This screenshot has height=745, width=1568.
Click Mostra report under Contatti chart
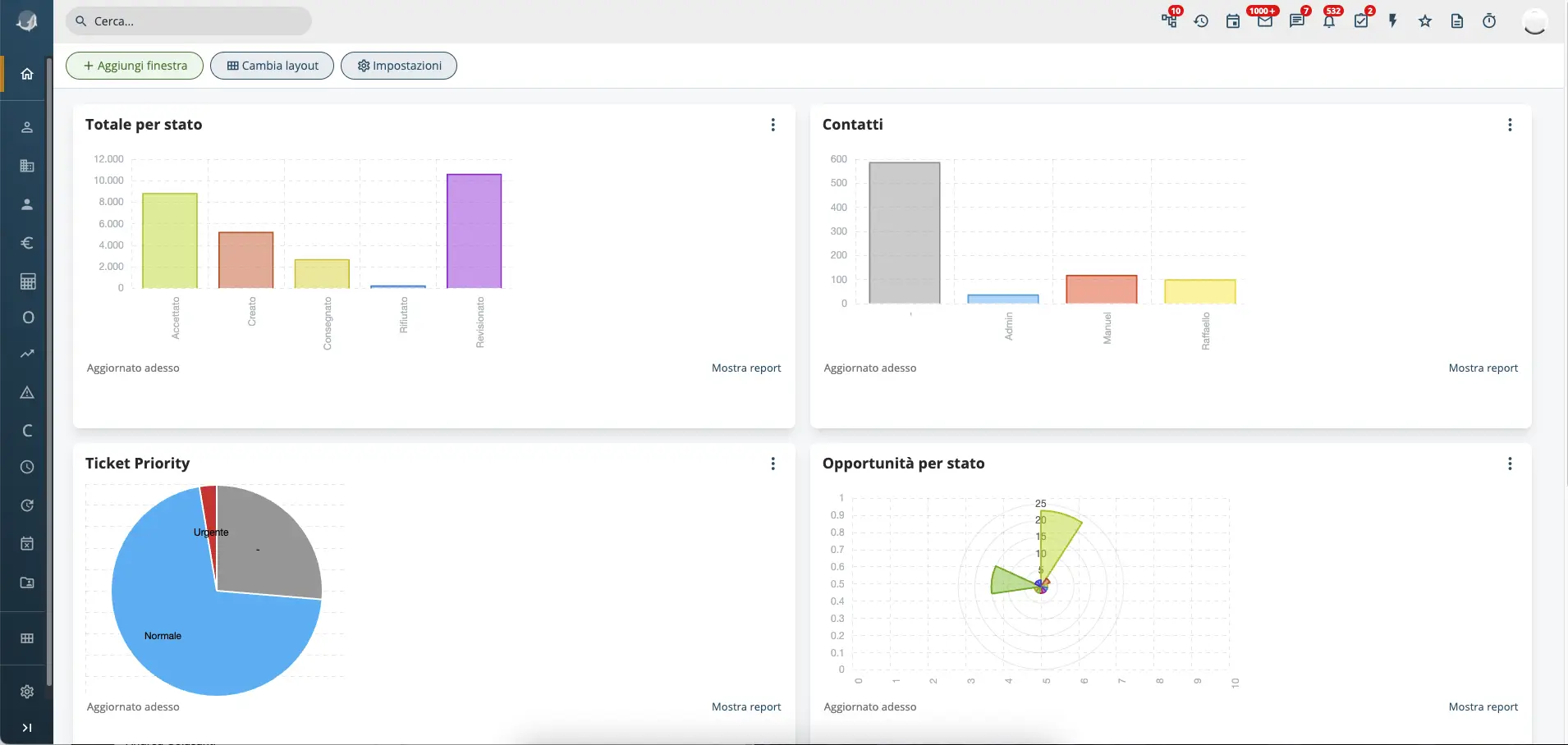point(1483,368)
